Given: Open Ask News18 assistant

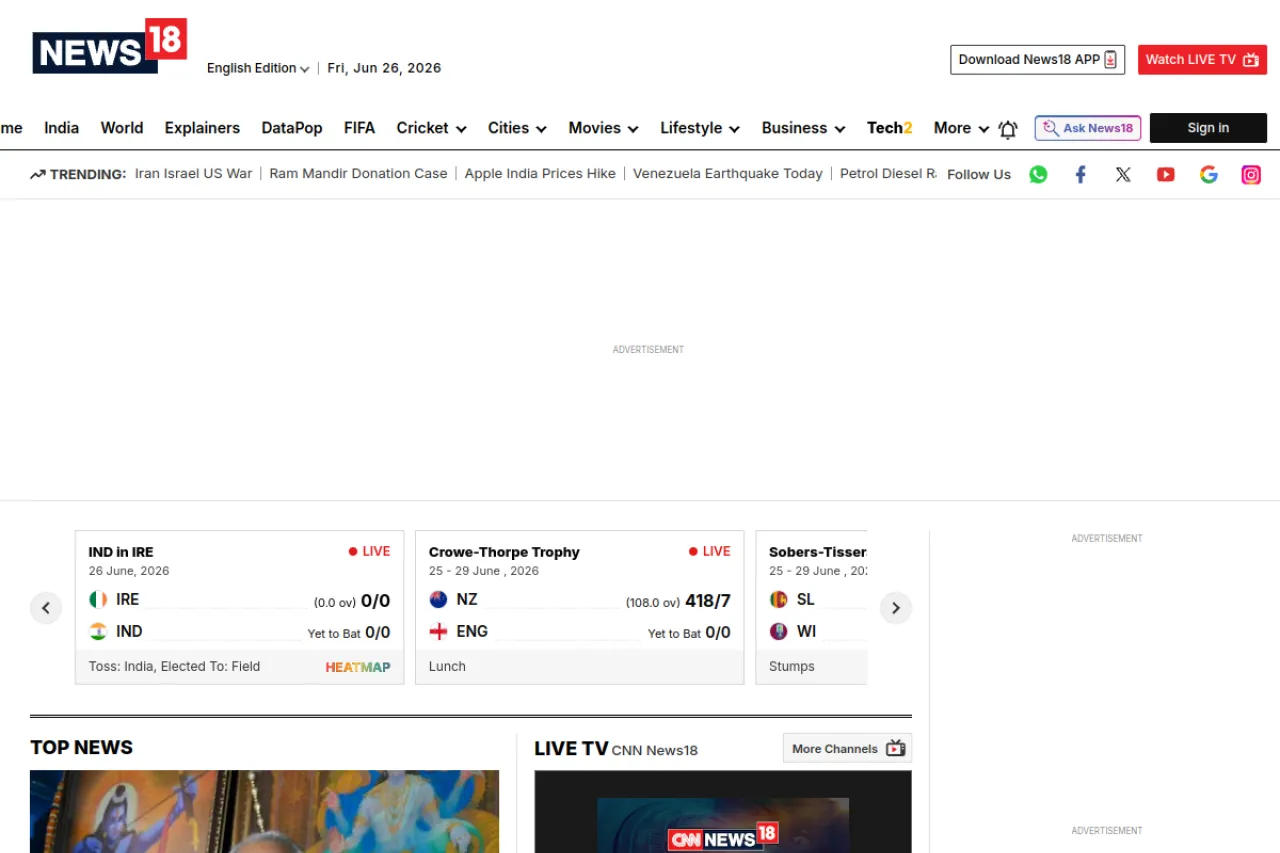Looking at the screenshot, I should pyautogui.click(x=1088, y=128).
